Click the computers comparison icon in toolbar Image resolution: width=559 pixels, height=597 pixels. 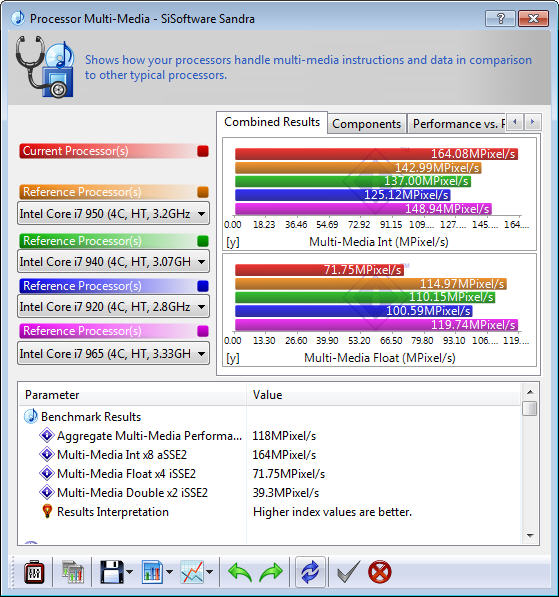[x=73, y=572]
